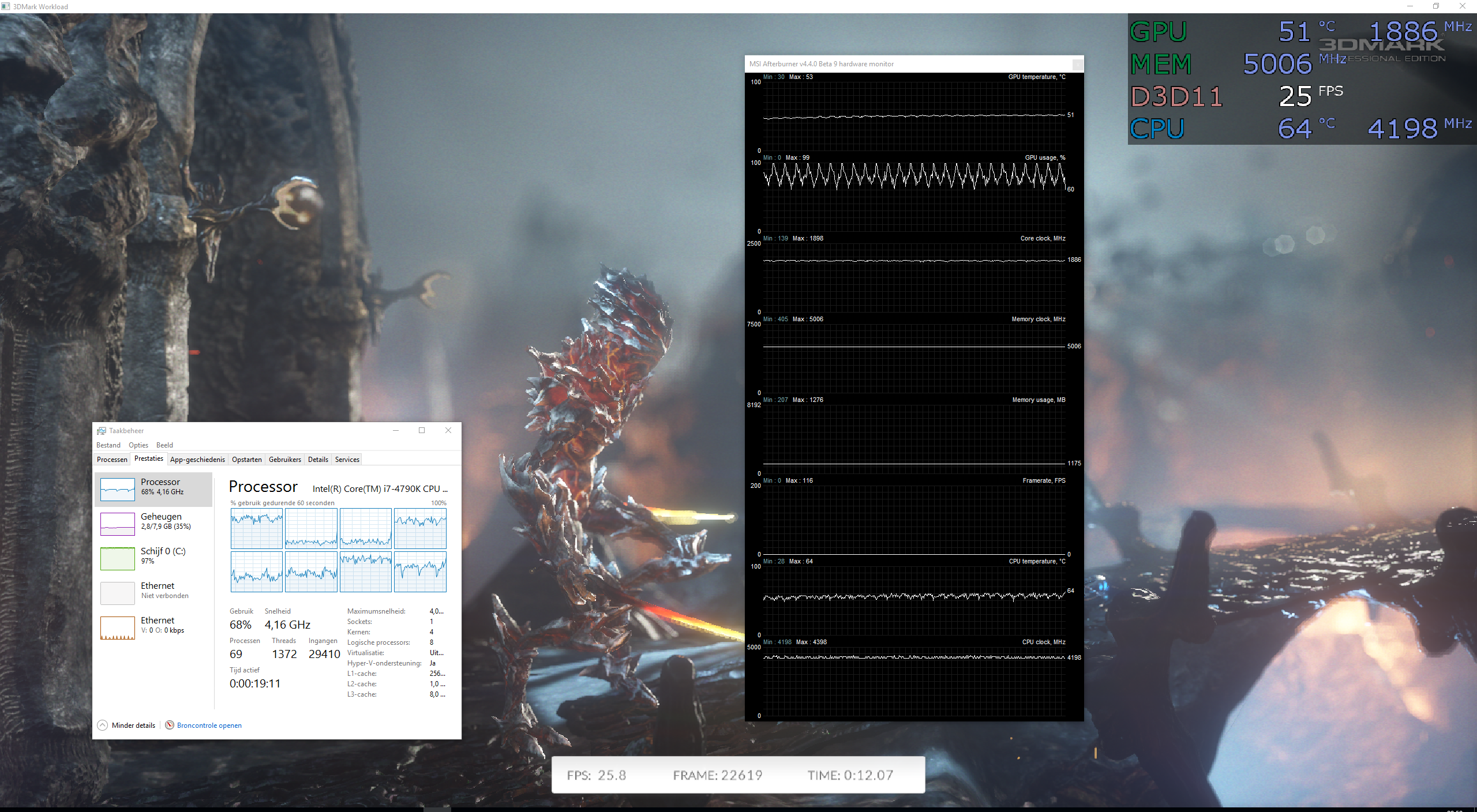Click the Taakbeheer title bar icon
The image size is (1477, 812).
[x=102, y=431]
